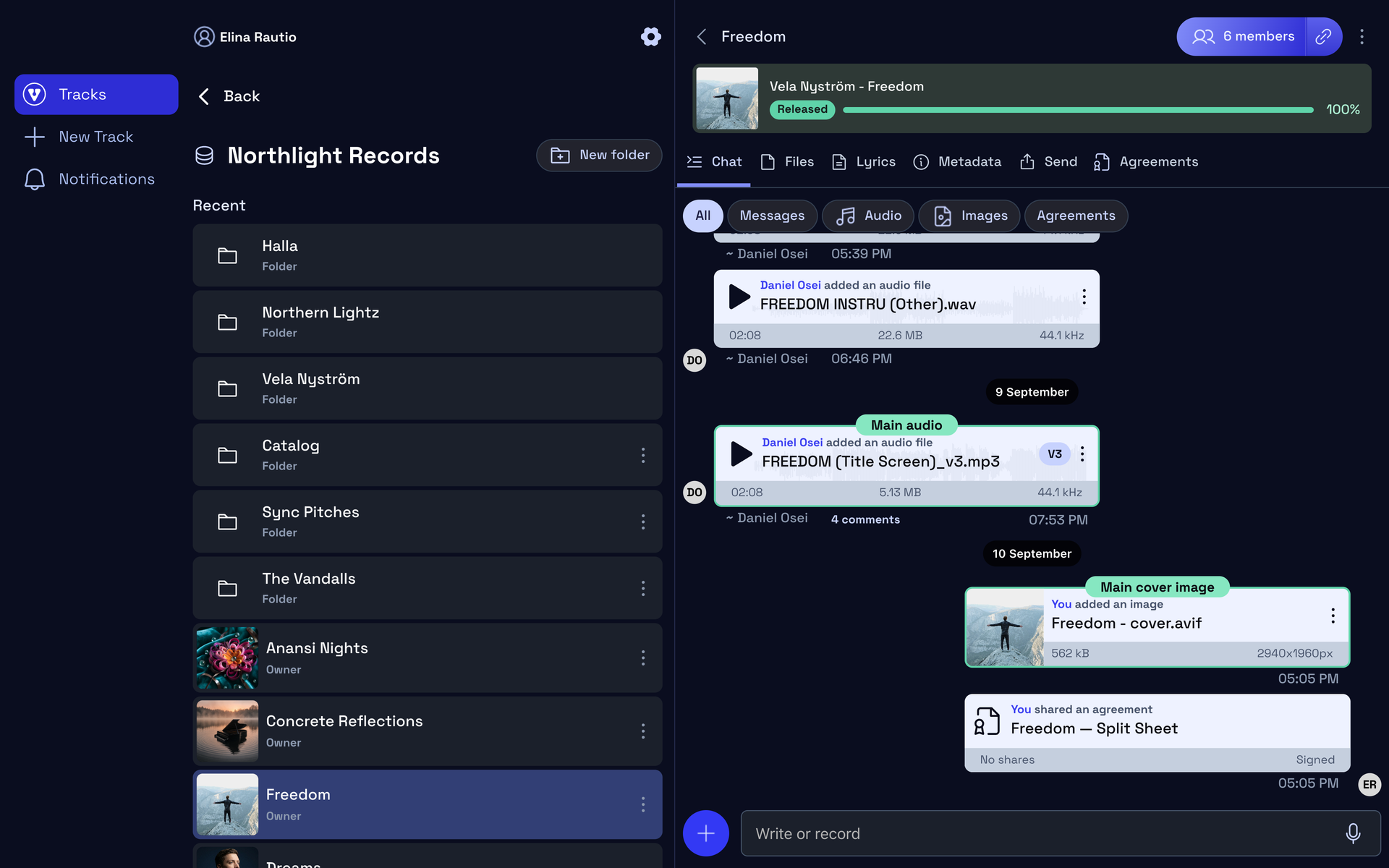Open the Send tab
Image resolution: width=1389 pixels, height=868 pixels.
tap(1048, 162)
